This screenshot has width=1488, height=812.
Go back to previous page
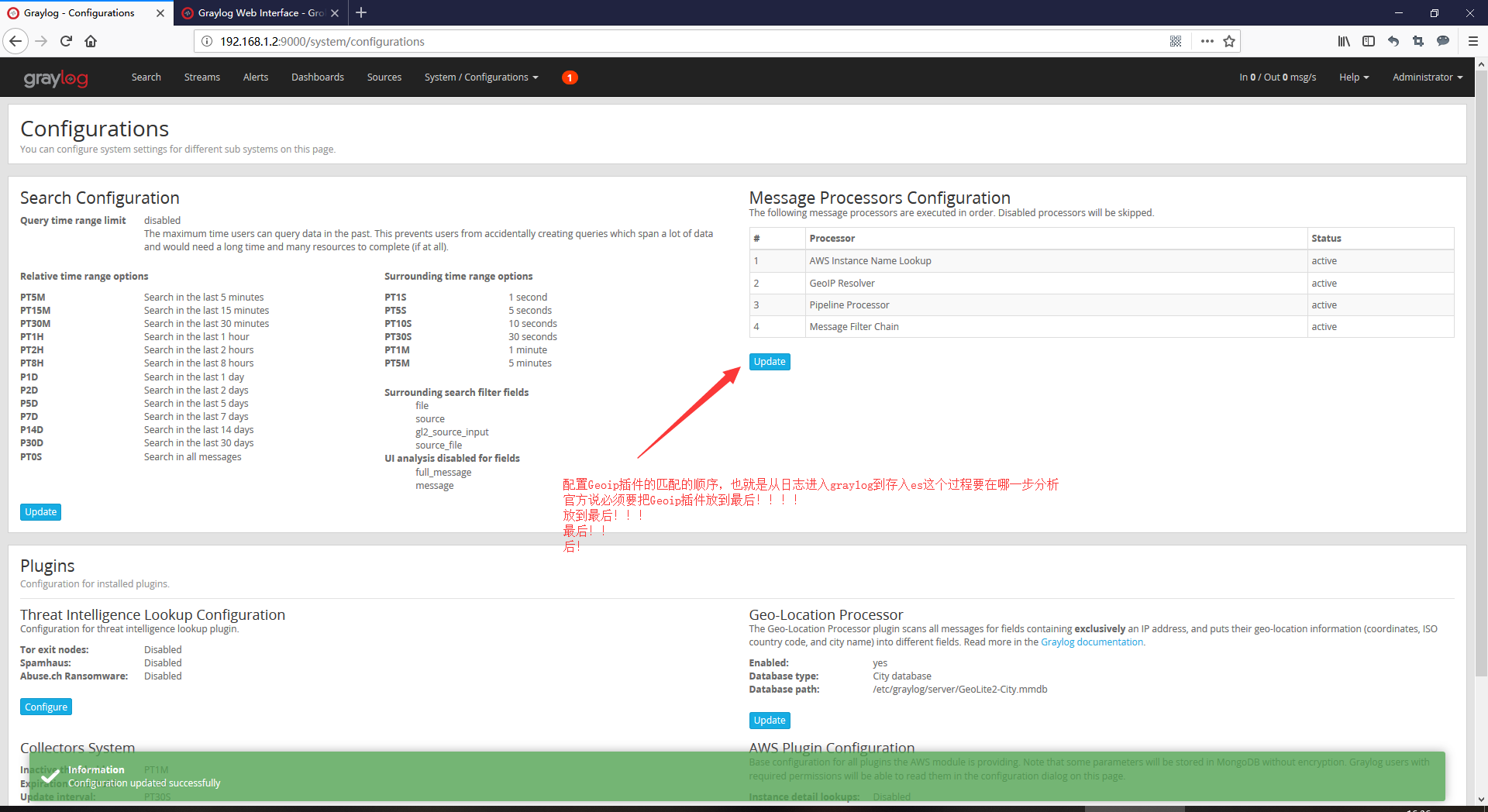click(15, 41)
